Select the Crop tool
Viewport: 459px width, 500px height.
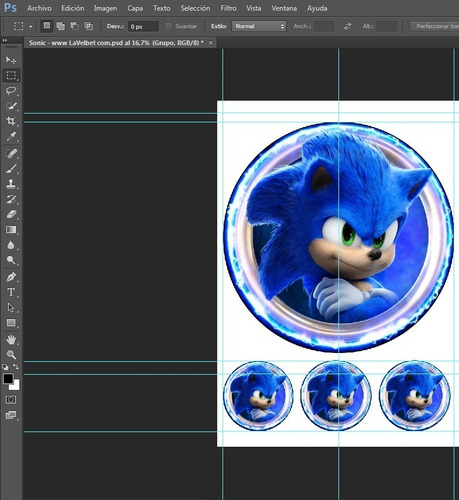tap(11, 121)
